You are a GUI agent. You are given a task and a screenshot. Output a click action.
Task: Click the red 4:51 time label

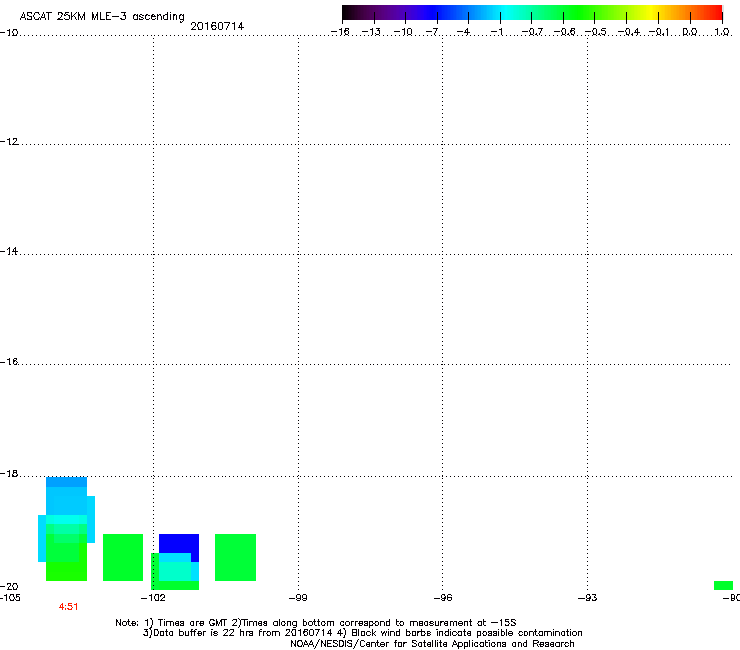tap(68, 607)
